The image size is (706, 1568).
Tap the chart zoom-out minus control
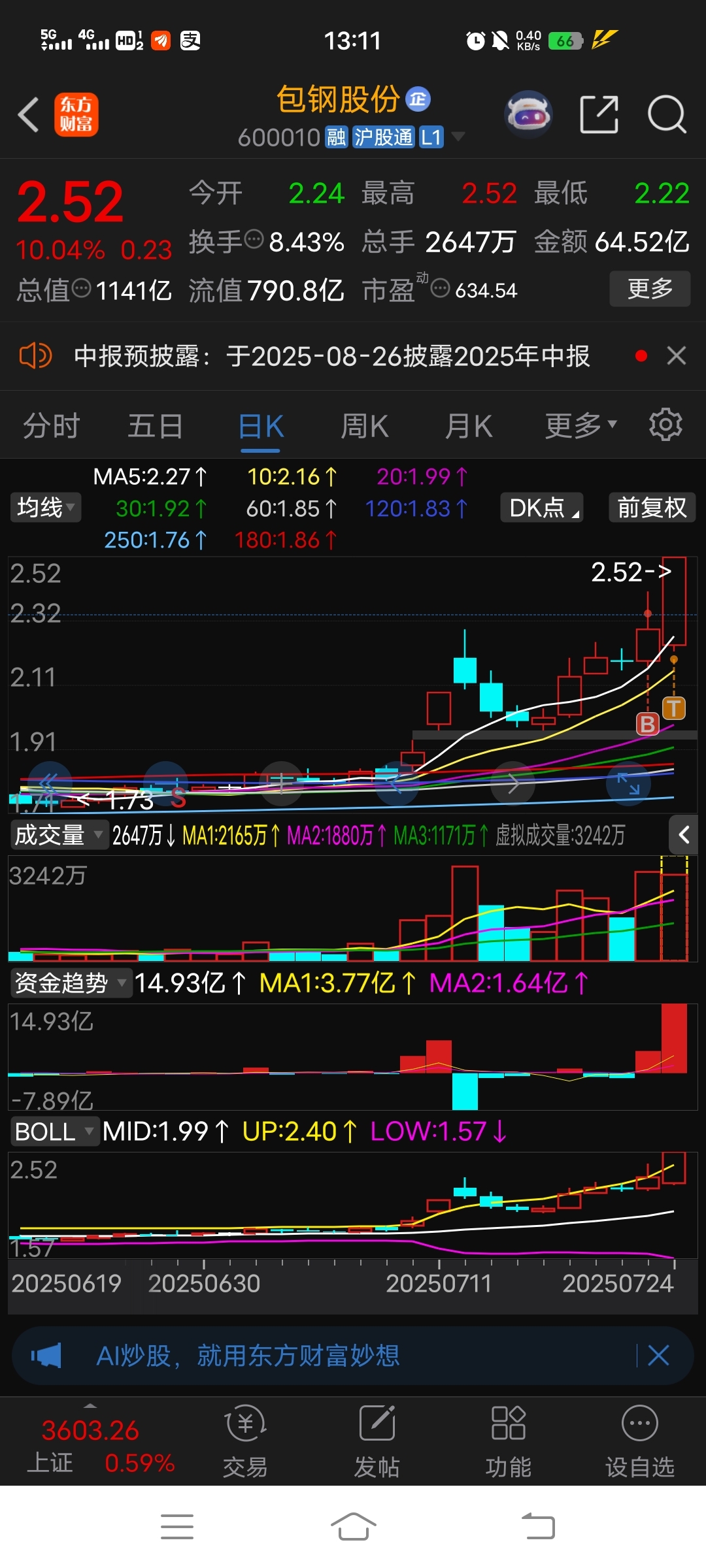pyautogui.click(x=166, y=783)
